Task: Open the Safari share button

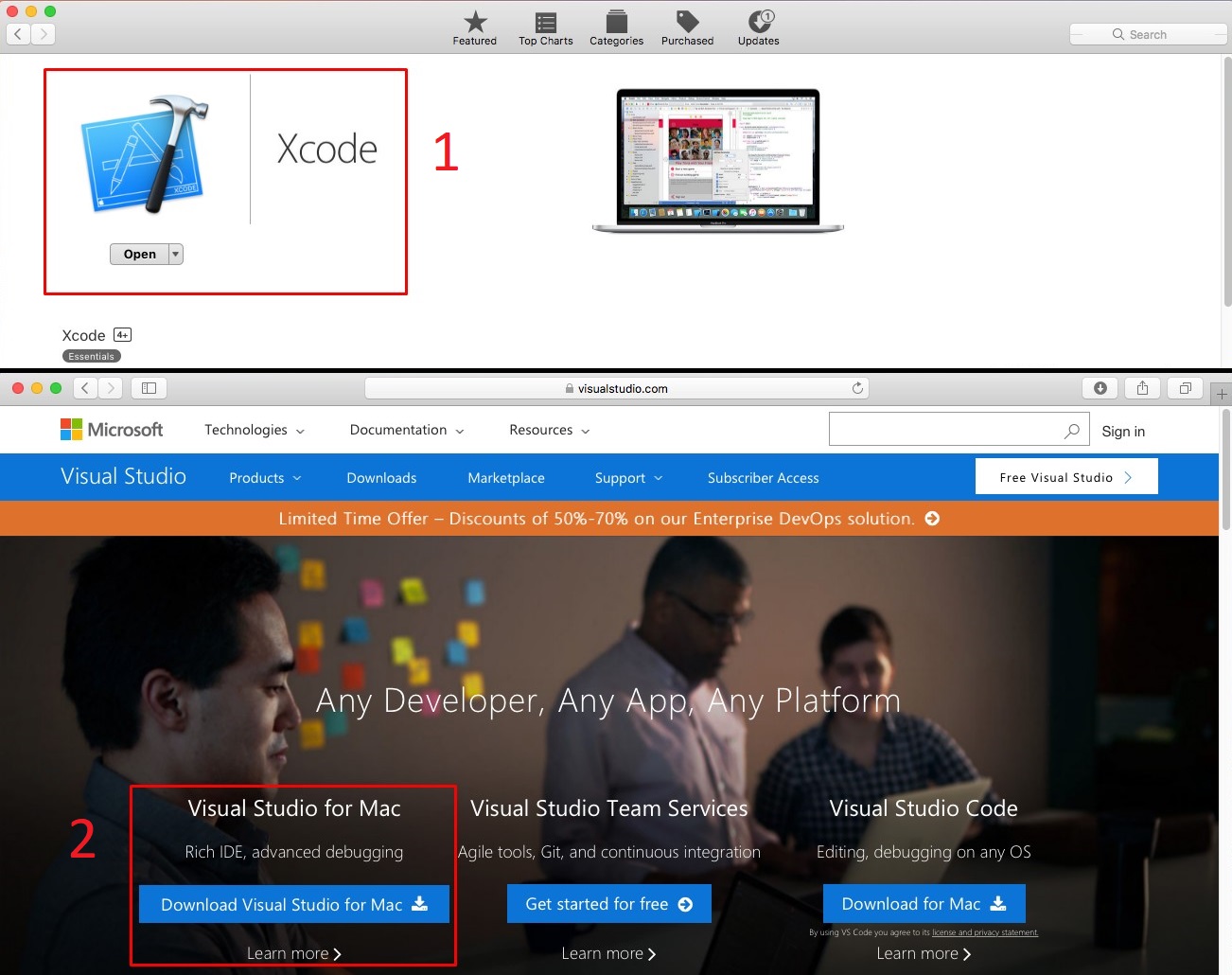Action: pyautogui.click(x=1142, y=388)
